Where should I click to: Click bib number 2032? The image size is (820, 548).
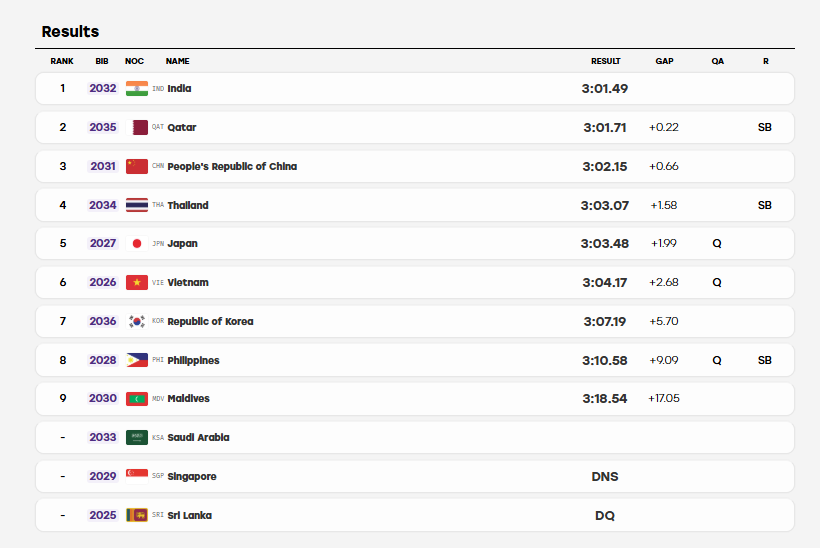click(x=102, y=88)
